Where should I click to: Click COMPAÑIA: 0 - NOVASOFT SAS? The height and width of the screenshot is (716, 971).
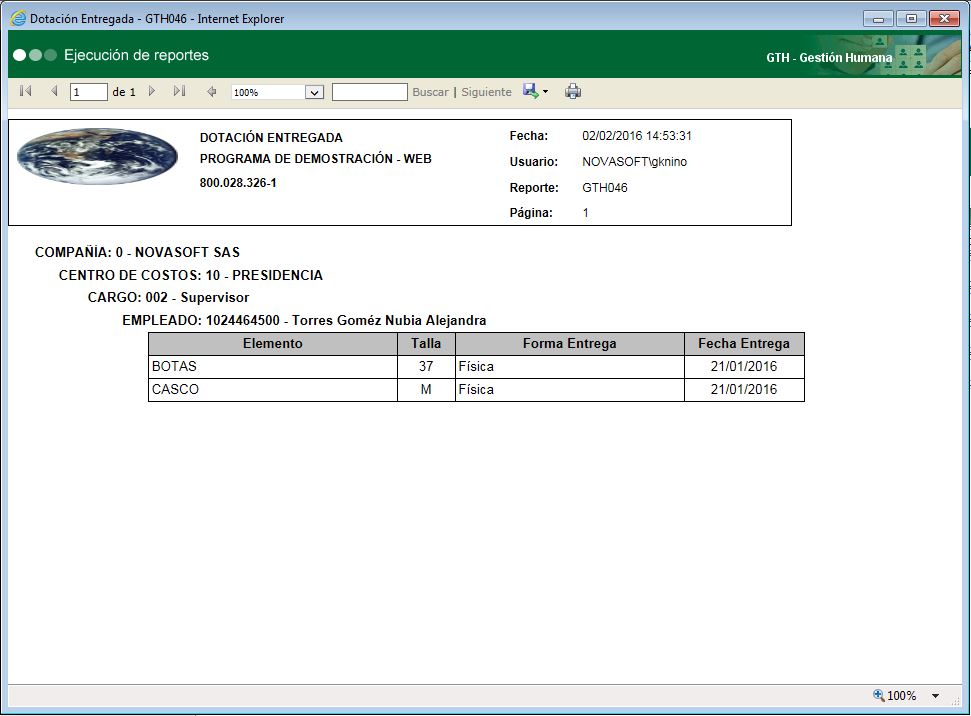(137, 252)
